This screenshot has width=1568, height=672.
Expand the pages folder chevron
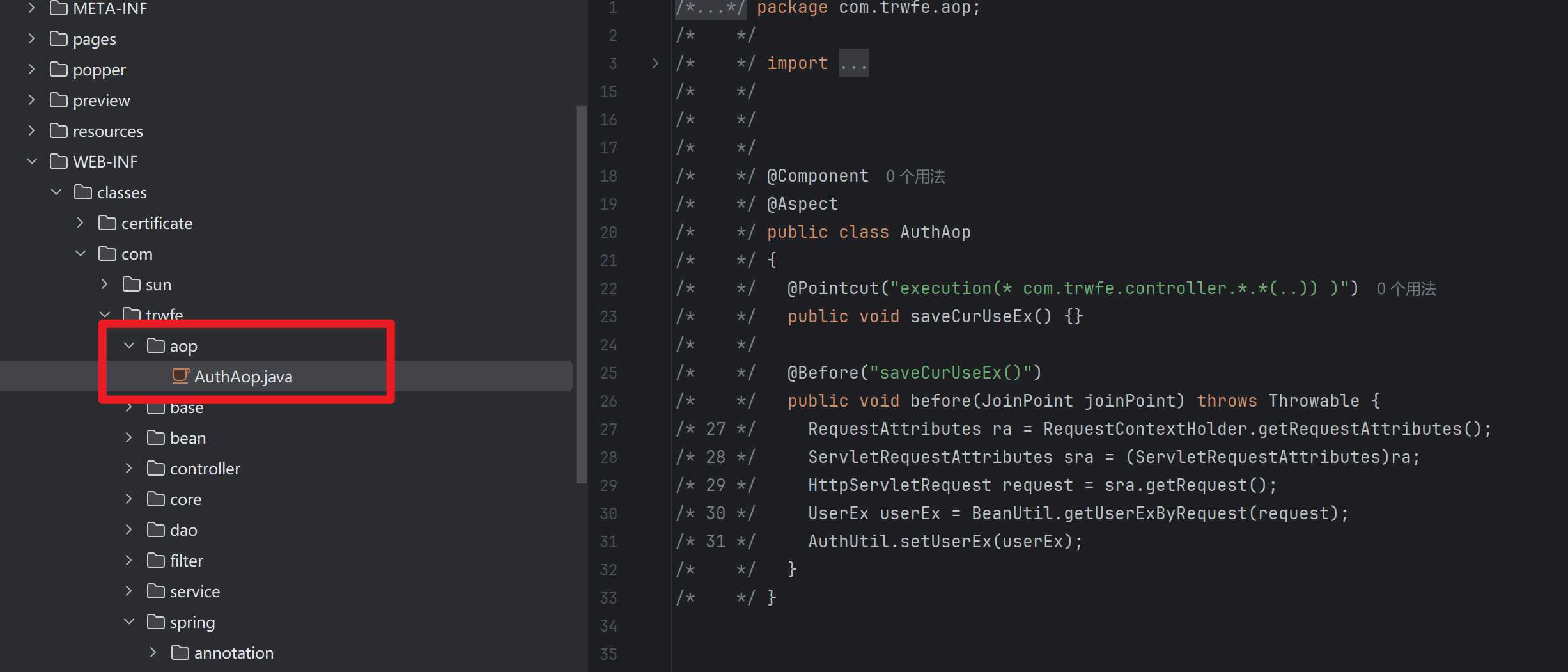click(31, 39)
